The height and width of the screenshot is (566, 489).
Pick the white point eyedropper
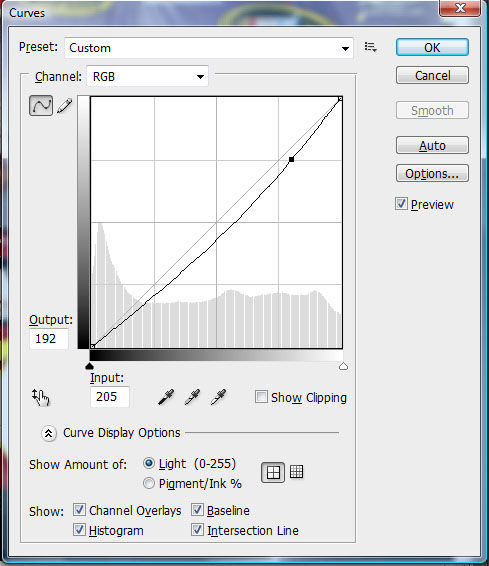(218, 397)
